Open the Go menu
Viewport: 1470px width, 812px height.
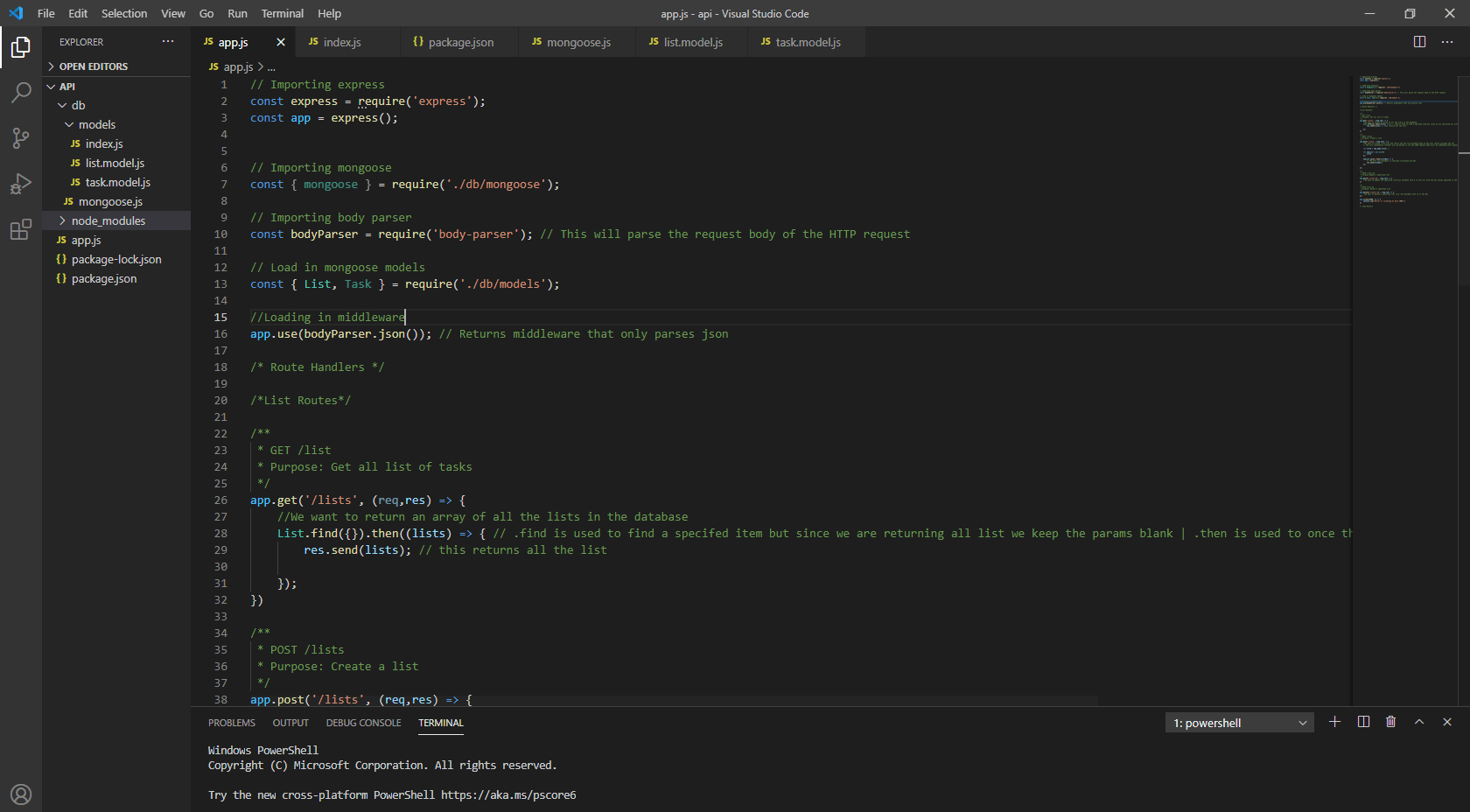pos(206,13)
